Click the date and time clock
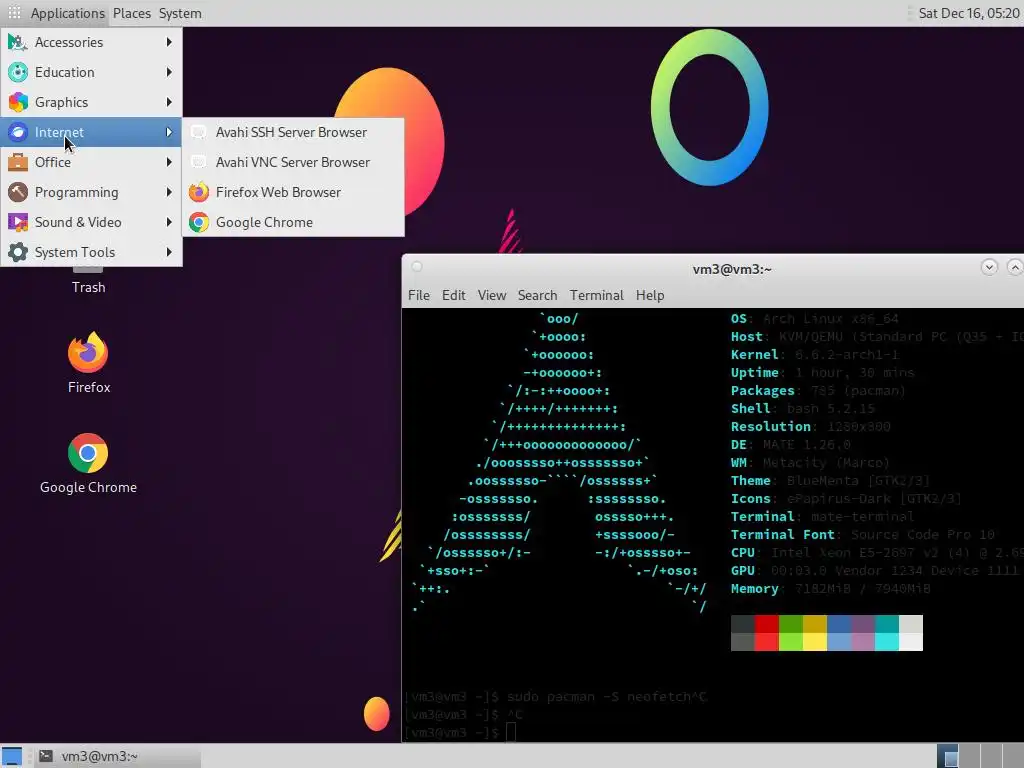Viewport: 1024px width, 768px height. [x=968, y=13]
